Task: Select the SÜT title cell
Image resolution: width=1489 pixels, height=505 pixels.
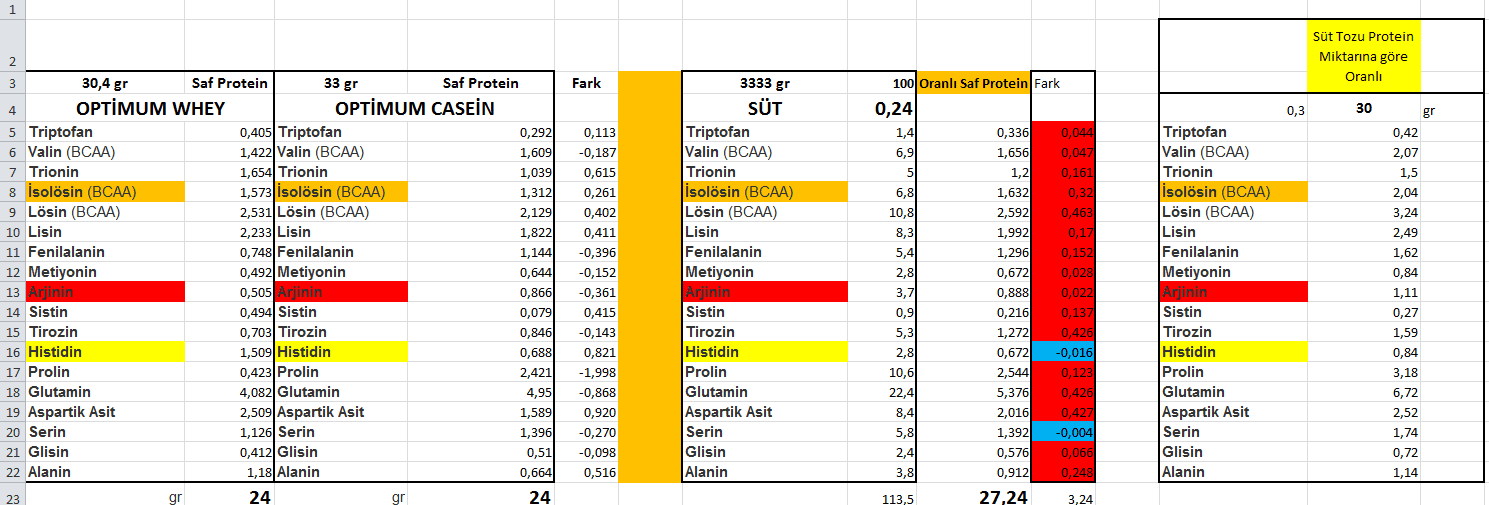Action: pyautogui.click(x=764, y=109)
